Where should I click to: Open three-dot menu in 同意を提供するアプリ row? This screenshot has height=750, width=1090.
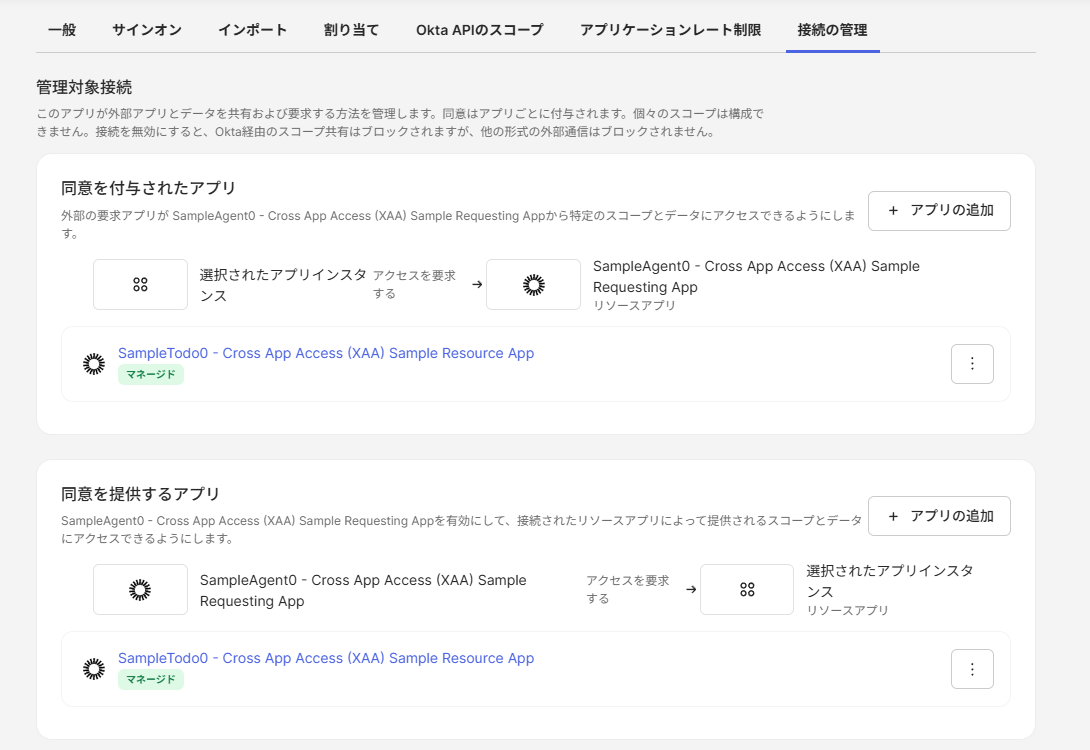coord(972,669)
